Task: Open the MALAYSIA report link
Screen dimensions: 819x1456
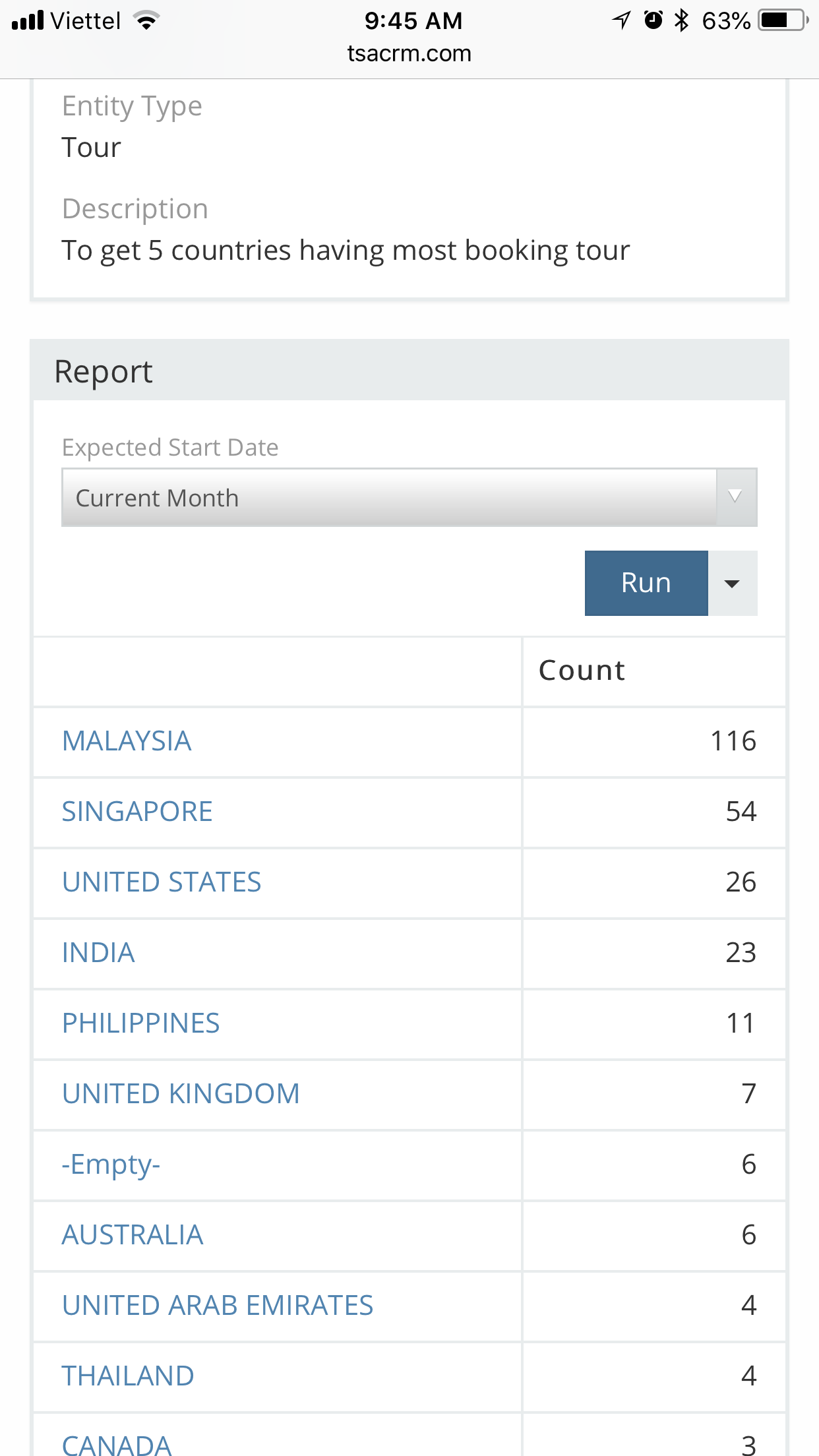Action: pyautogui.click(x=127, y=741)
